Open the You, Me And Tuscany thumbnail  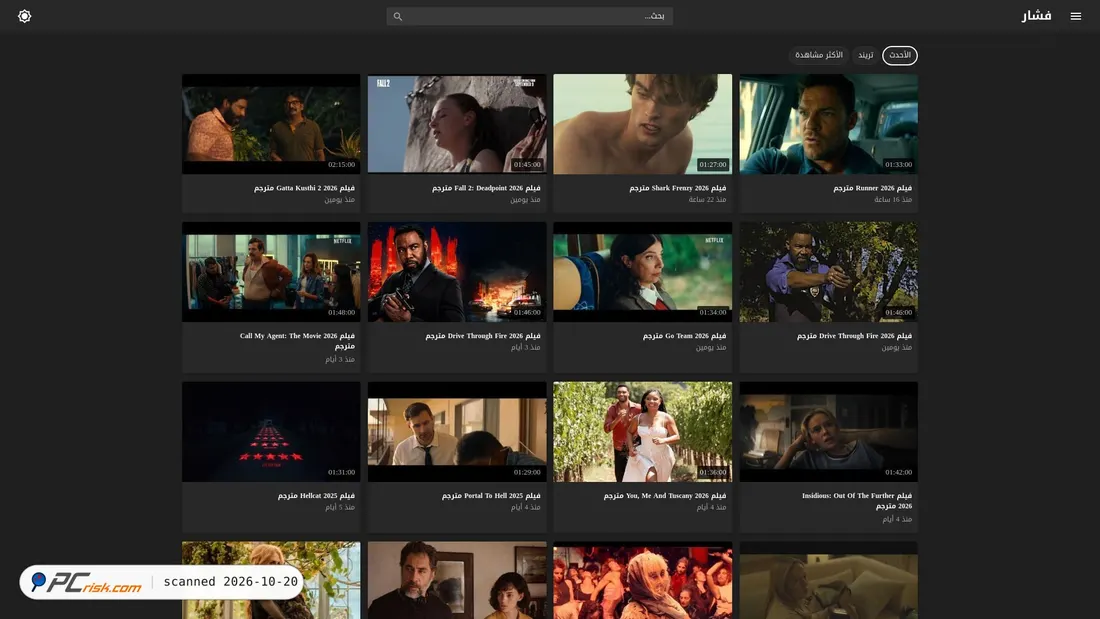pos(643,432)
